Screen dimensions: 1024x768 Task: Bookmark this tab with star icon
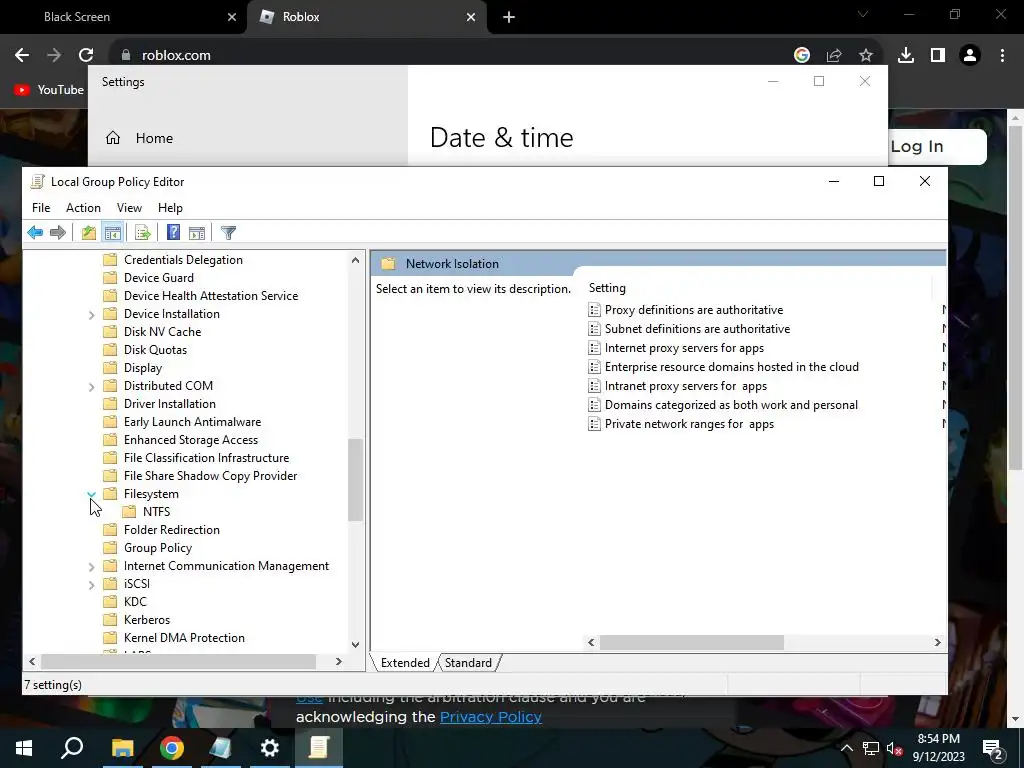pos(865,56)
